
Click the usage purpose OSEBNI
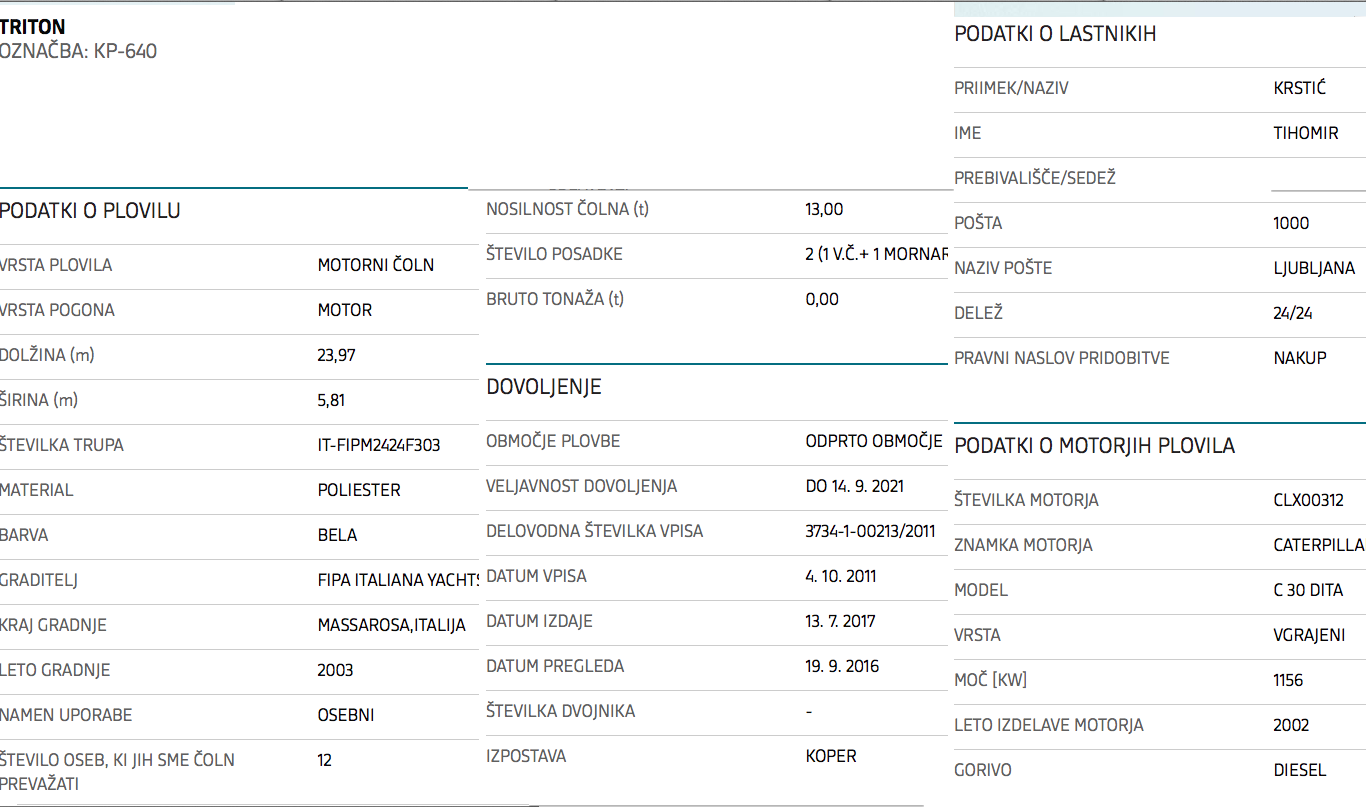coord(346,715)
